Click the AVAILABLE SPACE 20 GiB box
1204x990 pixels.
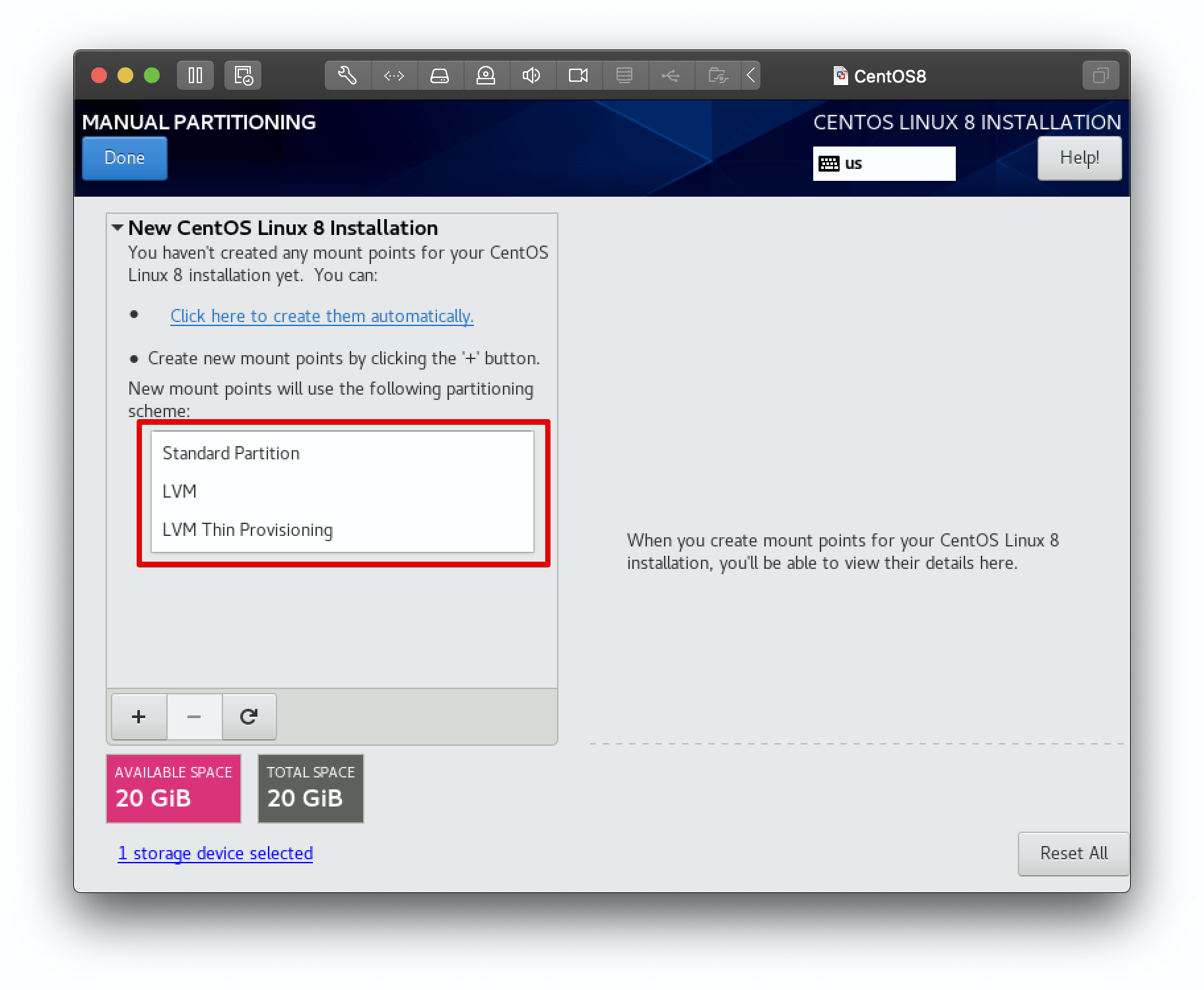pyautogui.click(x=174, y=789)
